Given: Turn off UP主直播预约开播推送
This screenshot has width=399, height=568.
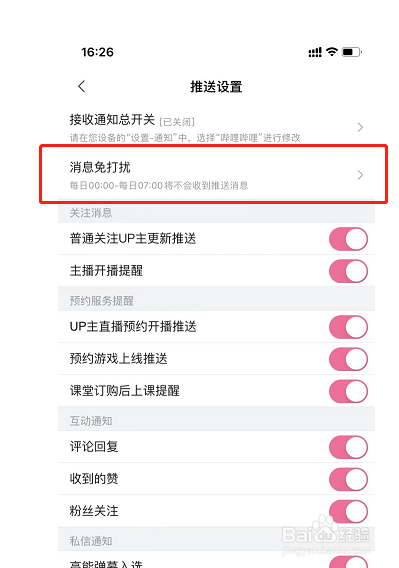Looking at the screenshot, I should (x=348, y=327).
